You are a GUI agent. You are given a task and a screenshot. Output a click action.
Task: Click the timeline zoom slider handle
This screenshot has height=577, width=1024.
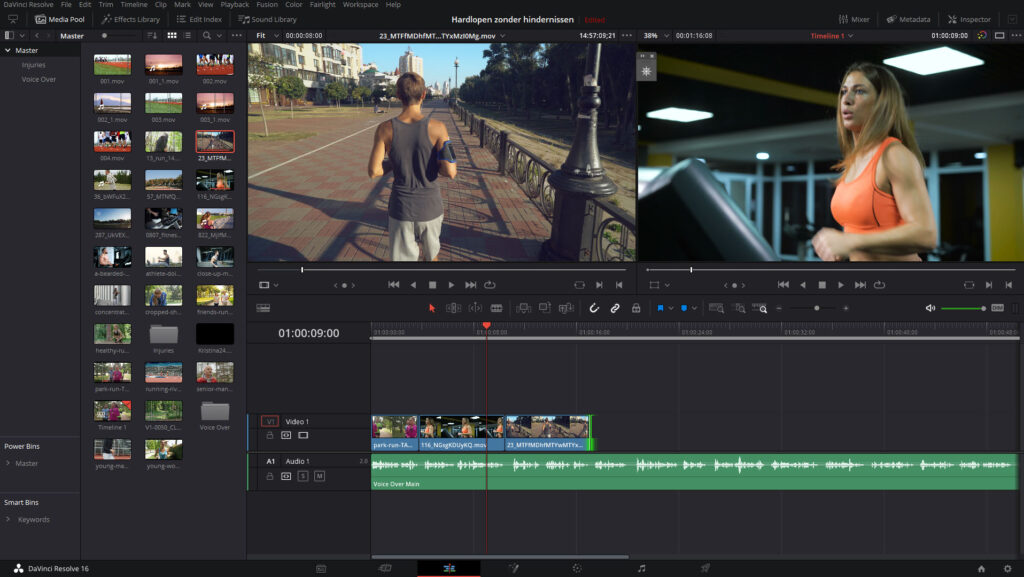click(x=816, y=308)
